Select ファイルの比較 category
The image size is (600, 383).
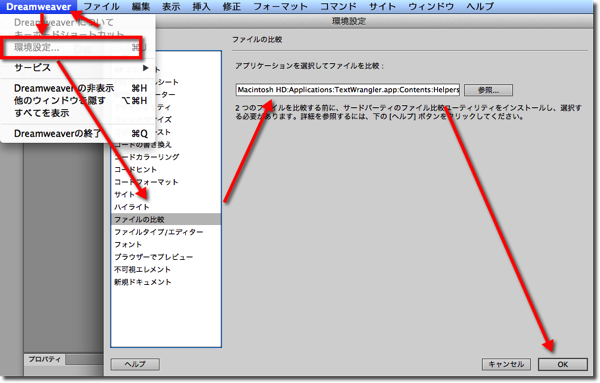pos(166,220)
